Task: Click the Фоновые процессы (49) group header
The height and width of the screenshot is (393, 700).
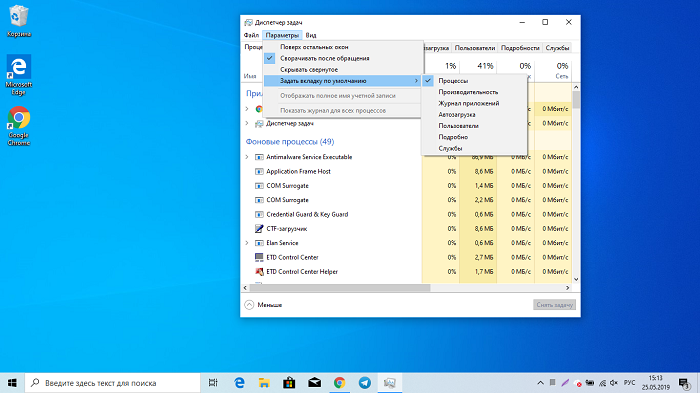Action: [290, 142]
